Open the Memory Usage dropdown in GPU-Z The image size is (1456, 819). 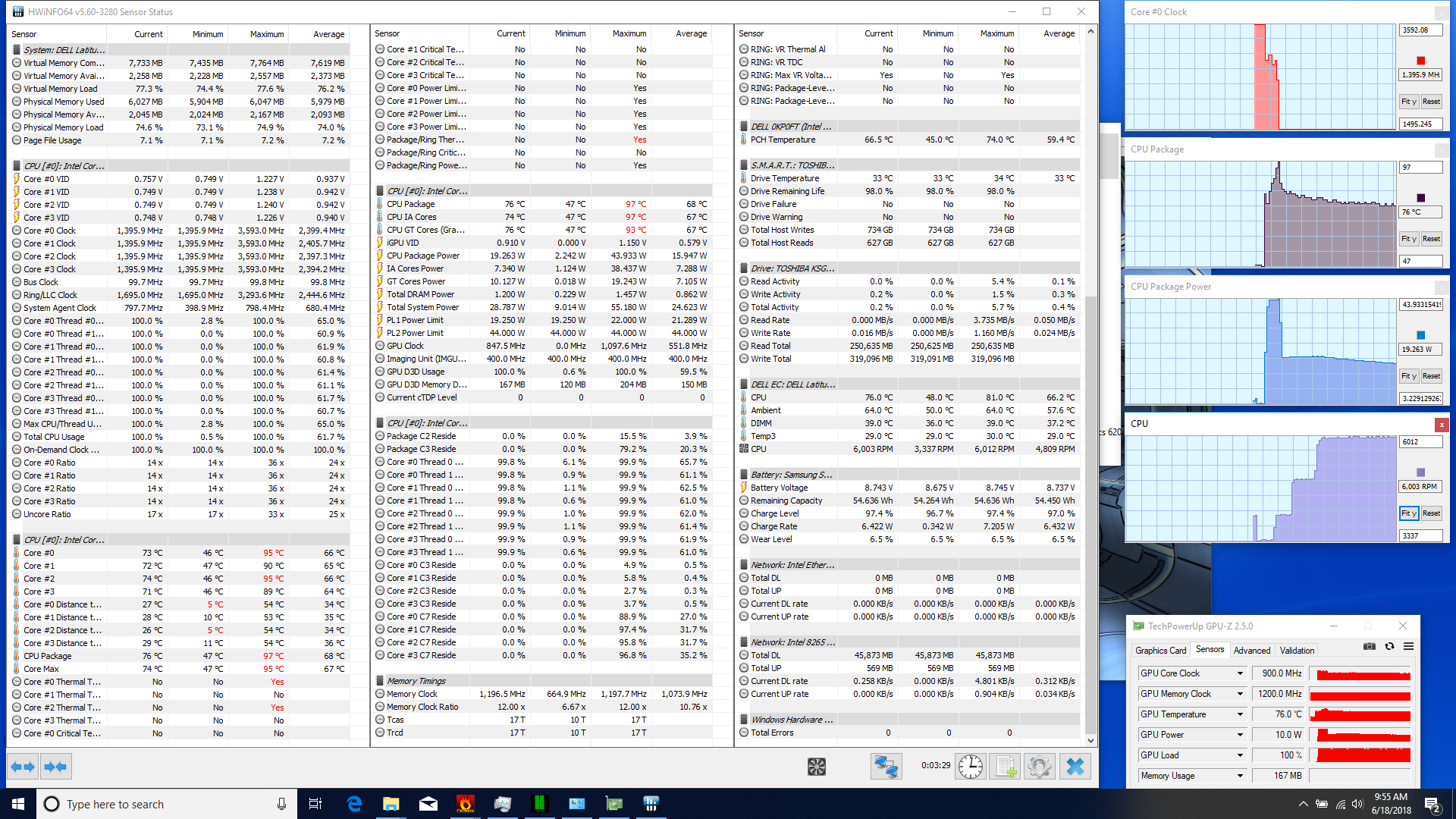pyautogui.click(x=1241, y=776)
